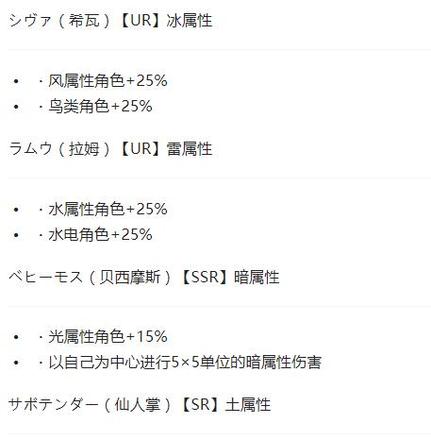The width and height of the screenshot is (431, 440).
Task: Select the text 风属性角色+25%
Action: pos(108,81)
